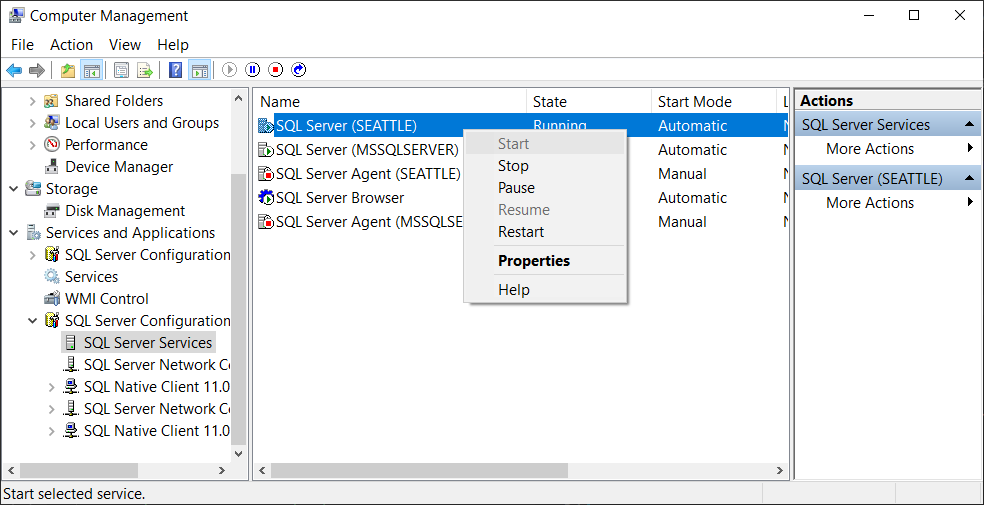Collapse SQL Server (SEATTLE) section in Actions
The width and height of the screenshot is (984, 505).
click(970, 179)
